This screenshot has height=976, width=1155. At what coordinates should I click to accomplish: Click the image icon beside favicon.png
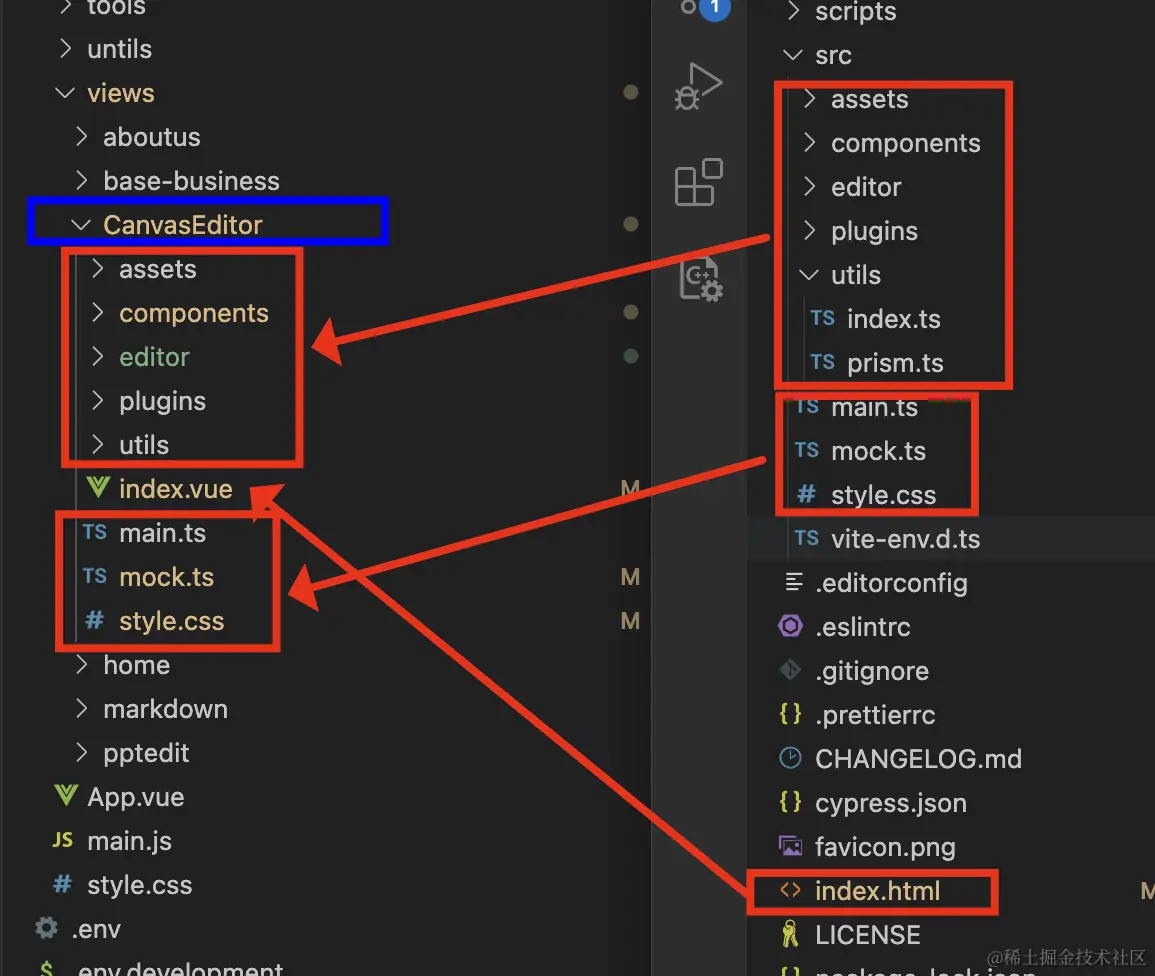point(790,846)
